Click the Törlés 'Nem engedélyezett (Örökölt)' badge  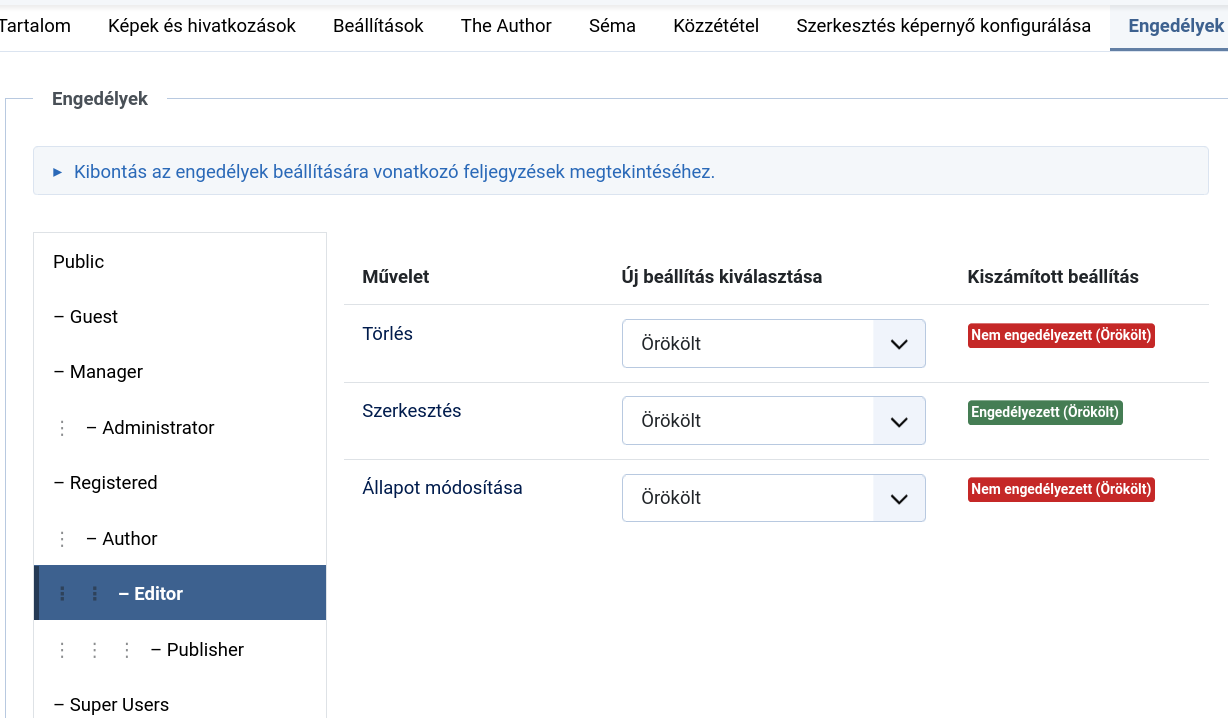1061,335
